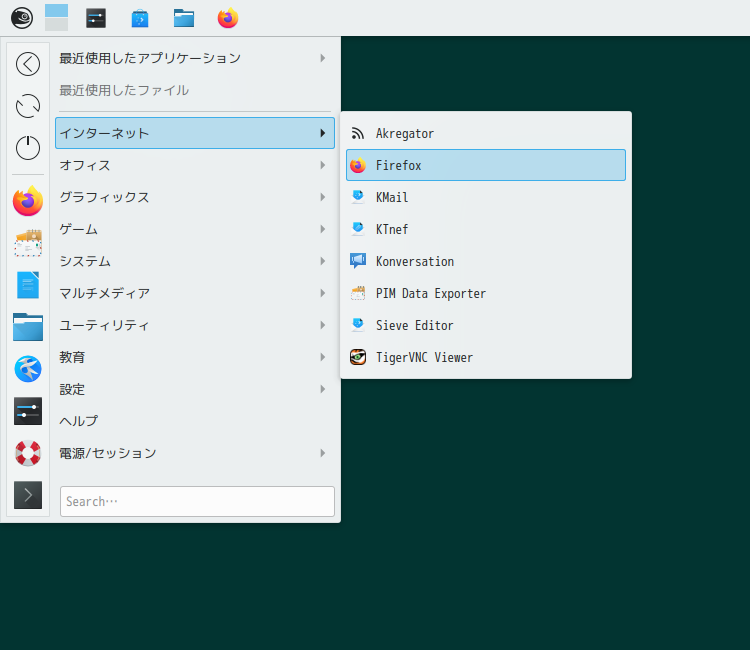
Task: Launch Akregator from the submenu
Action: [485, 133]
